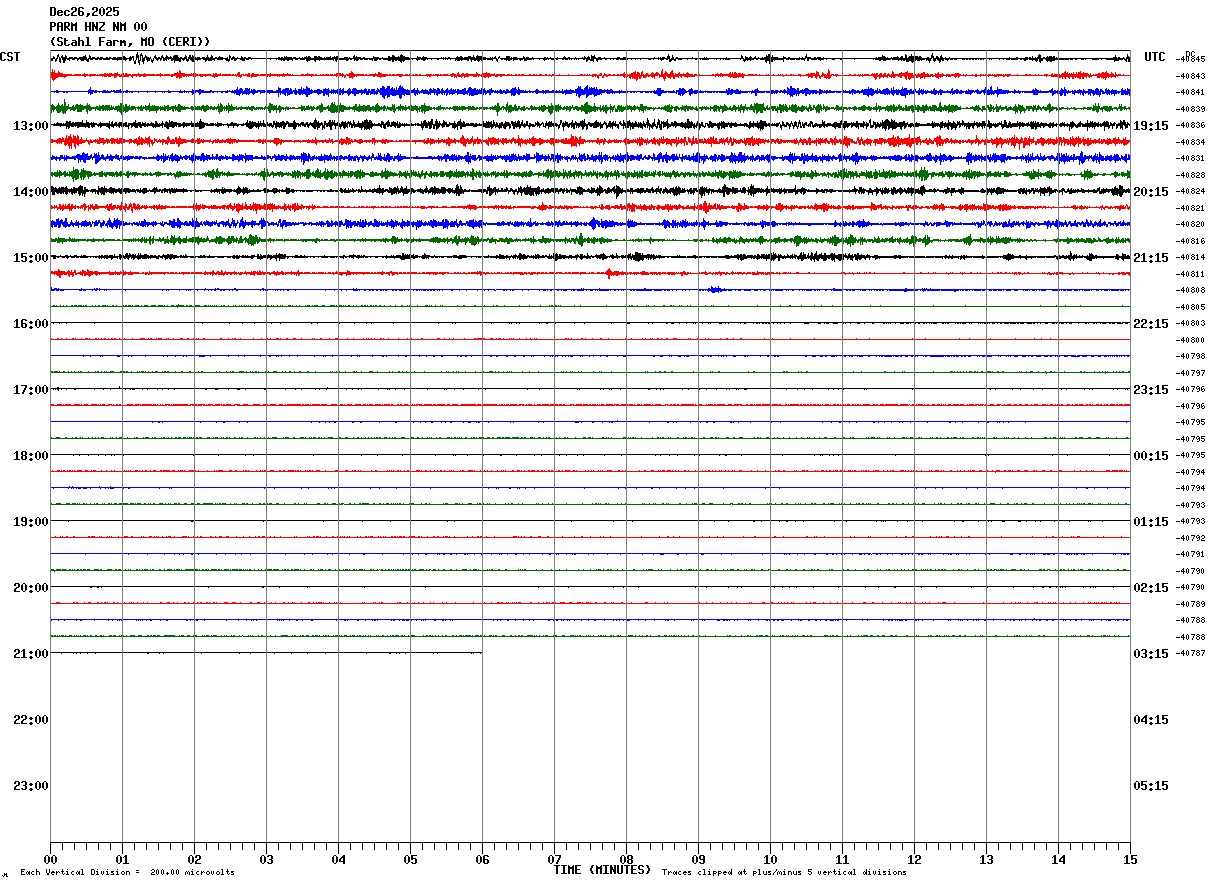Click the DC offset value -40824
Viewport: 1210px width, 886px height.
tap(1190, 191)
